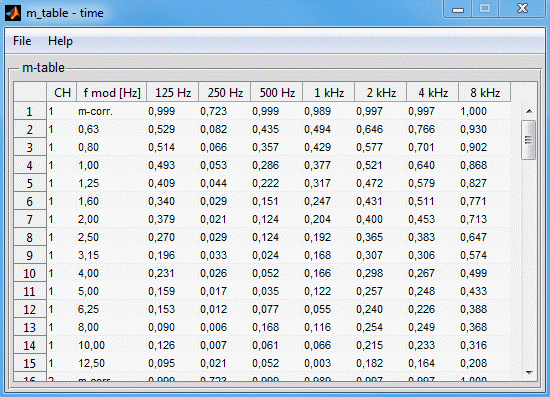Click the '0,80' modulation frequency cell
The width and height of the screenshot is (550, 397).
pyautogui.click(x=112, y=147)
